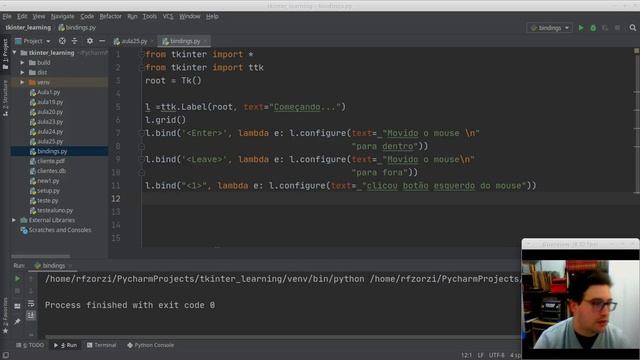The height and width of the screenshot is (360, 640).
Task: Click the toolbar Stop square button
Action: click(618, 28)
